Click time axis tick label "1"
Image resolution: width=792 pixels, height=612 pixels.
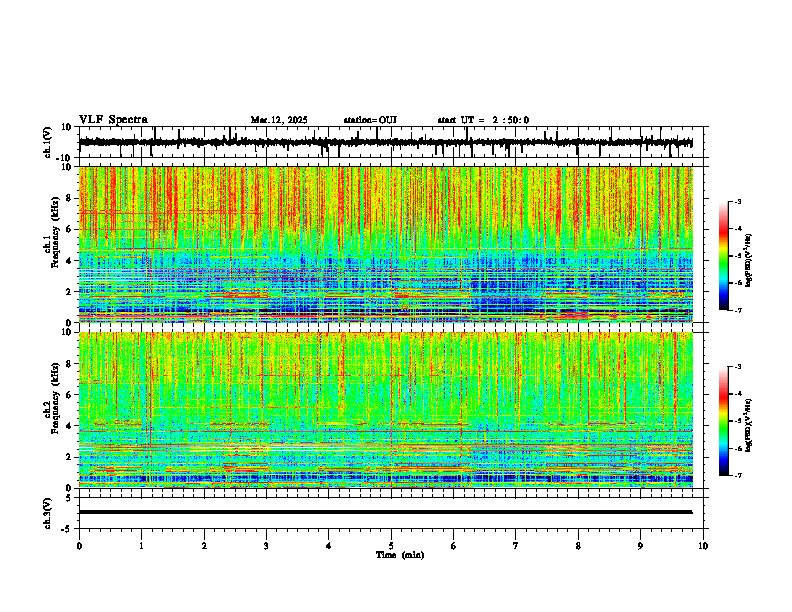point(141,546)
